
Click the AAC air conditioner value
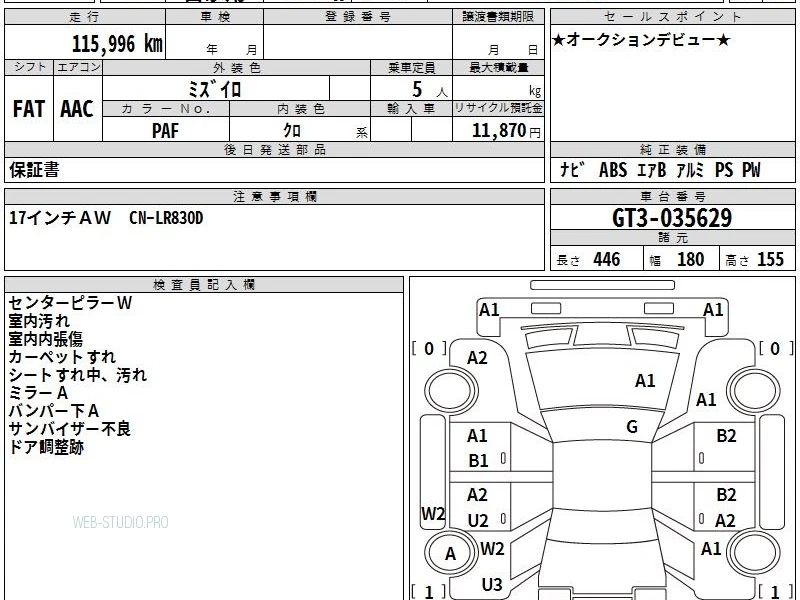[77, 109]
